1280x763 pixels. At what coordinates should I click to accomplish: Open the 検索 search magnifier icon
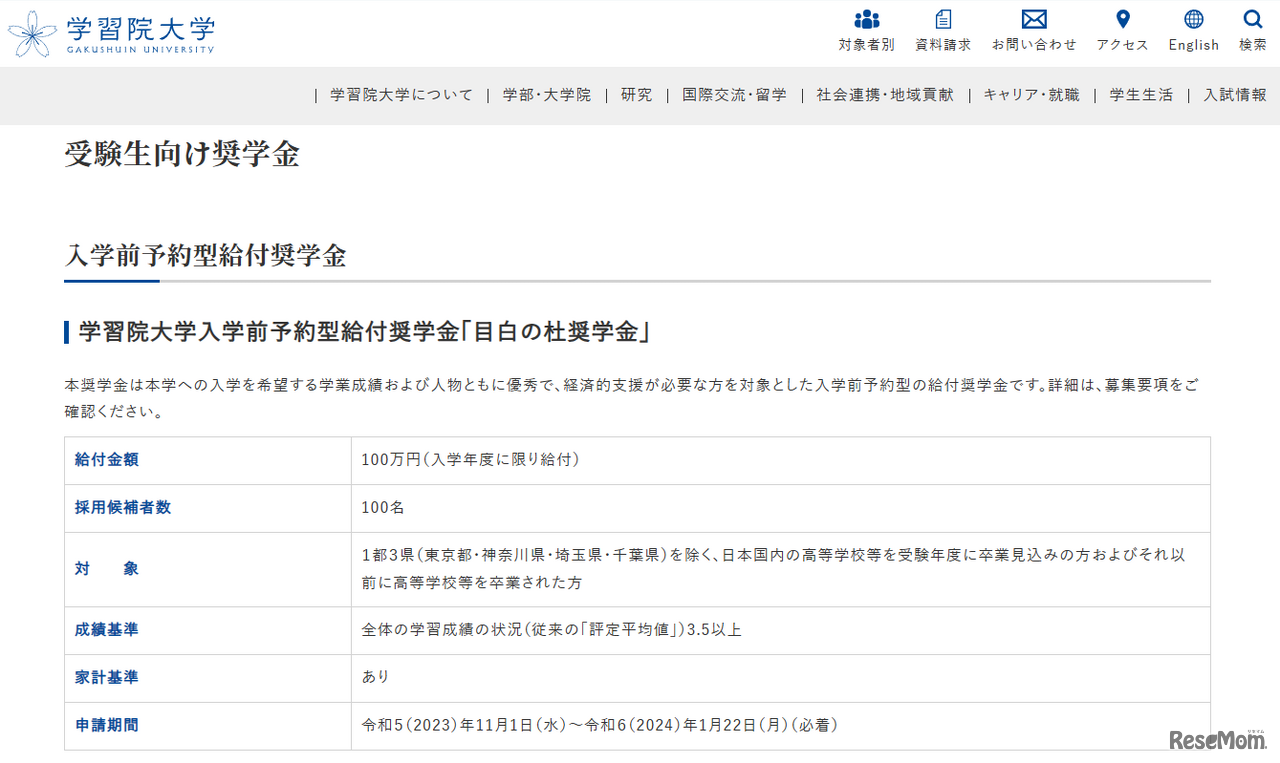(x=1252, y=20)
